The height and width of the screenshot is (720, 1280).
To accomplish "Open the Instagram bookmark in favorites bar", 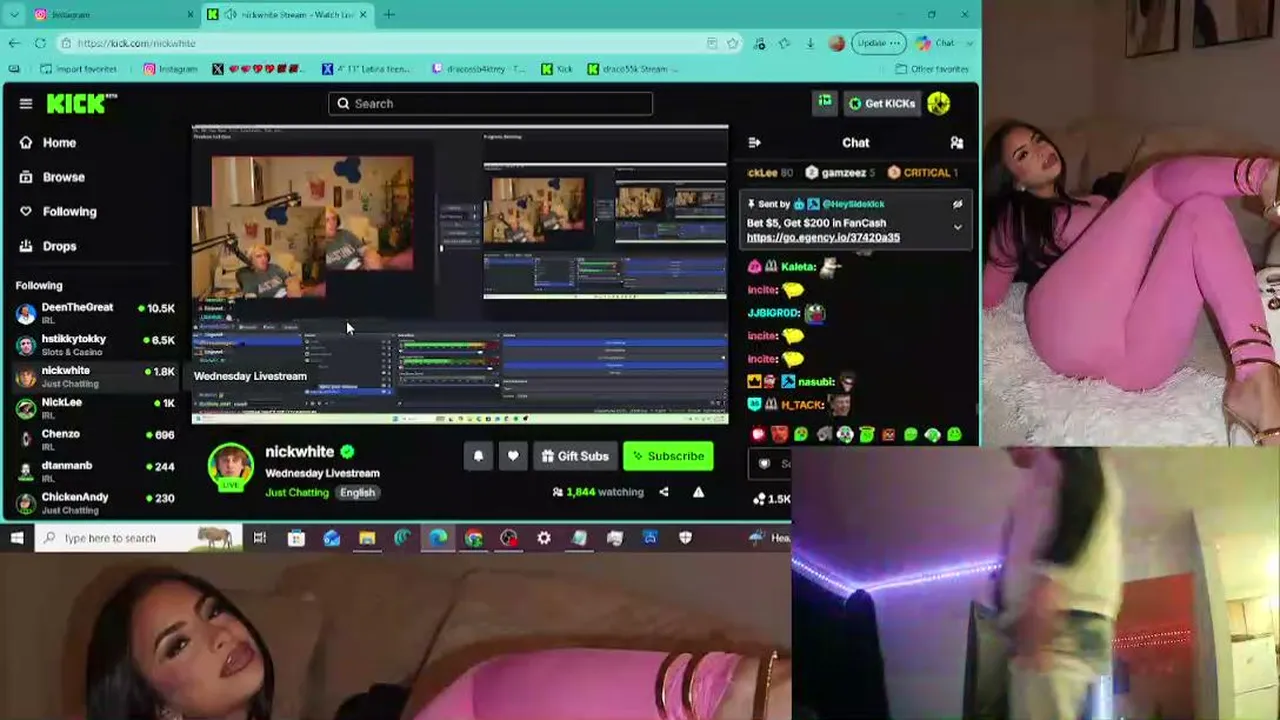I will tap(170, 69).
